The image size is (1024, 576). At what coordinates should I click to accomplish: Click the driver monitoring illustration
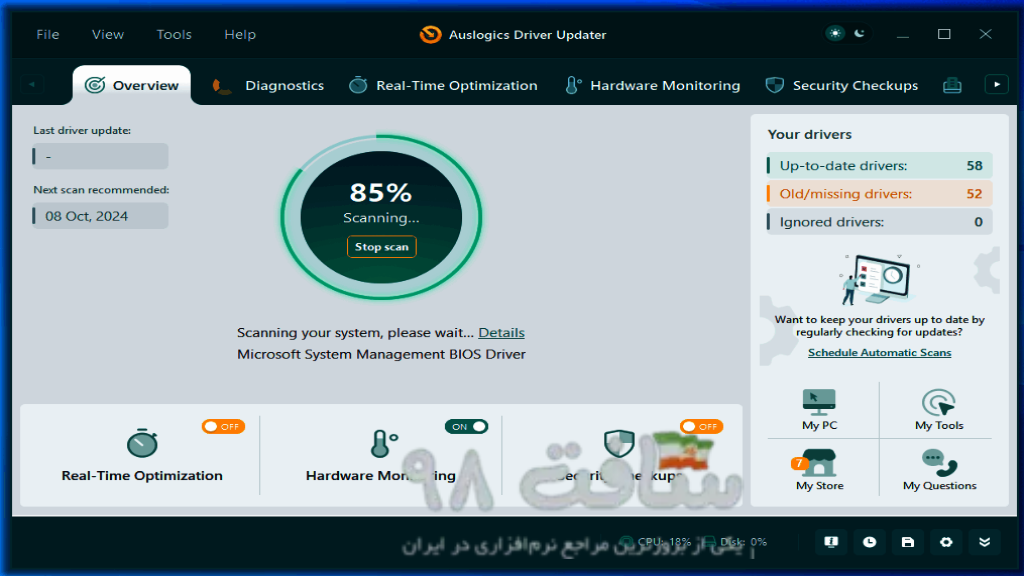pyautogui.click(x=879, y=280)
